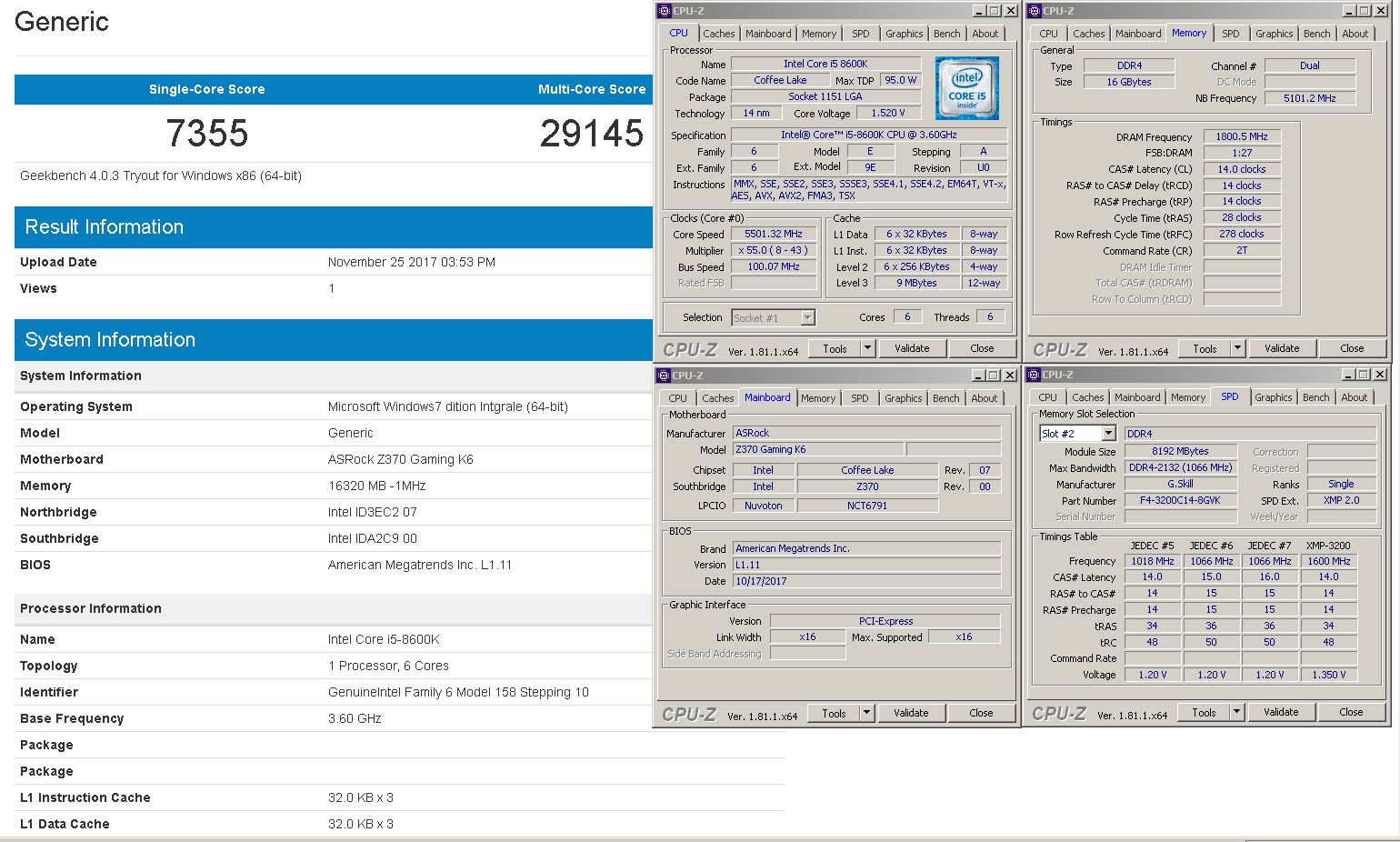Click Validate button in CPU window
Image resolution: width=1400 pixels, height=842 pixels.
click(912, 348)
